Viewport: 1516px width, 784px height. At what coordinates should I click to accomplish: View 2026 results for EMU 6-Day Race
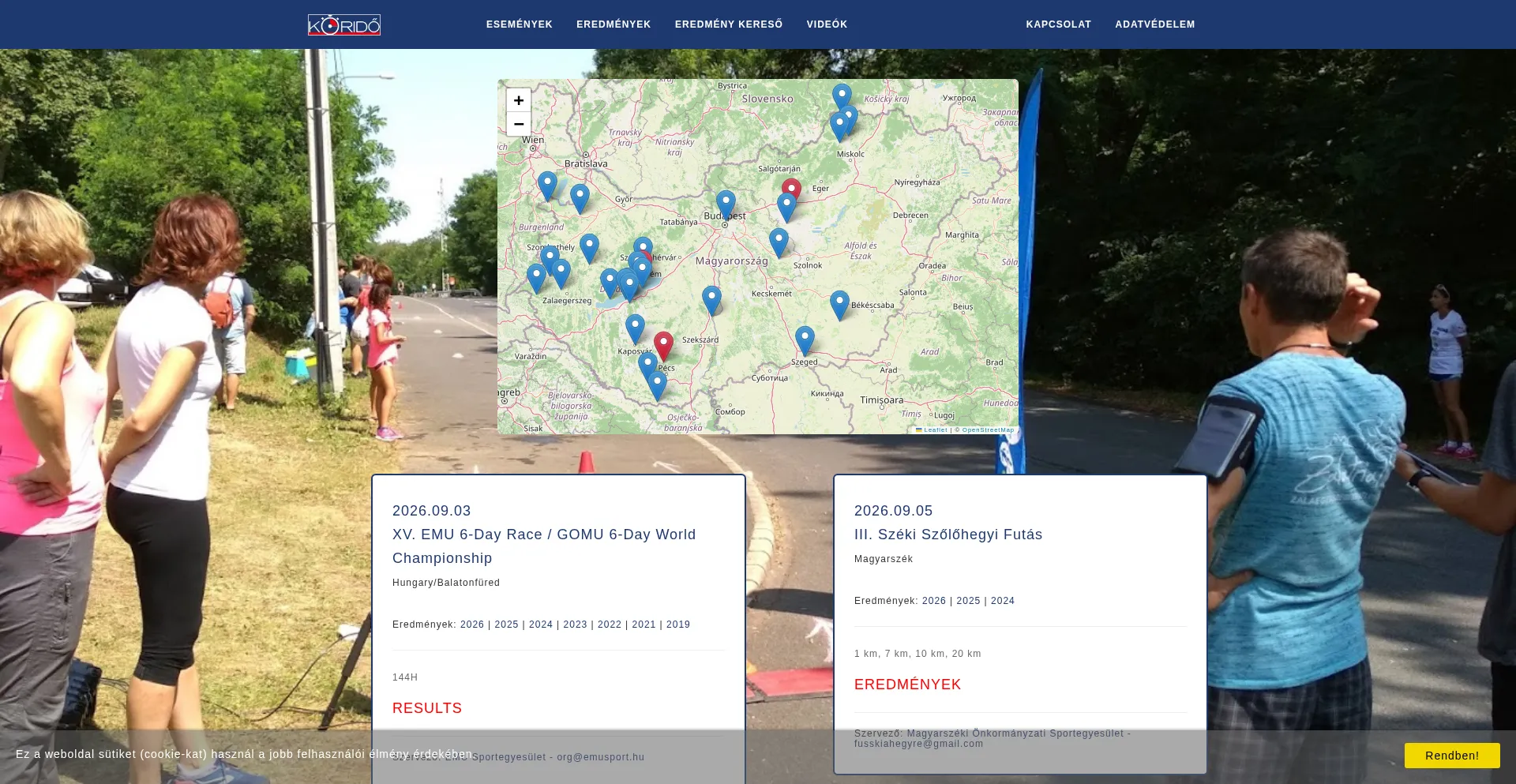[472, 625]
